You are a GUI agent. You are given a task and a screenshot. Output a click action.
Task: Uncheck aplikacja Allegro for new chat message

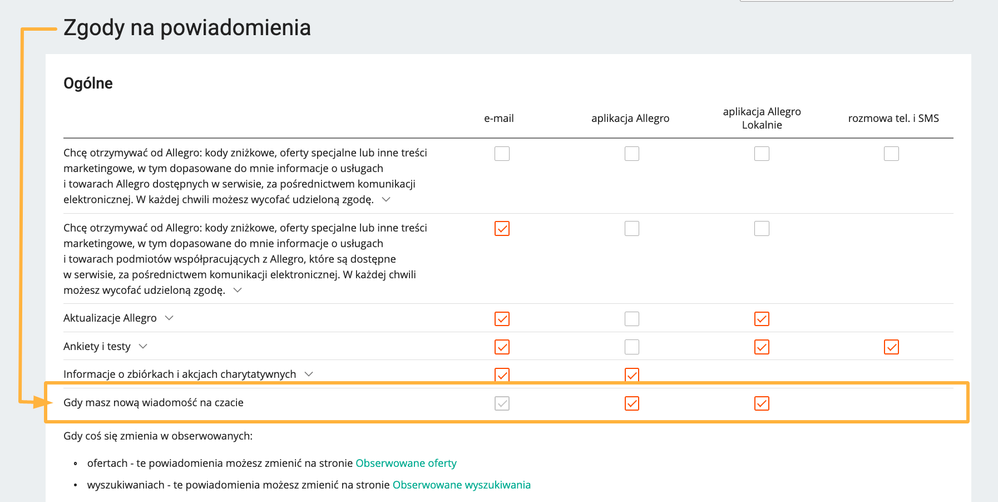[631, 403]
